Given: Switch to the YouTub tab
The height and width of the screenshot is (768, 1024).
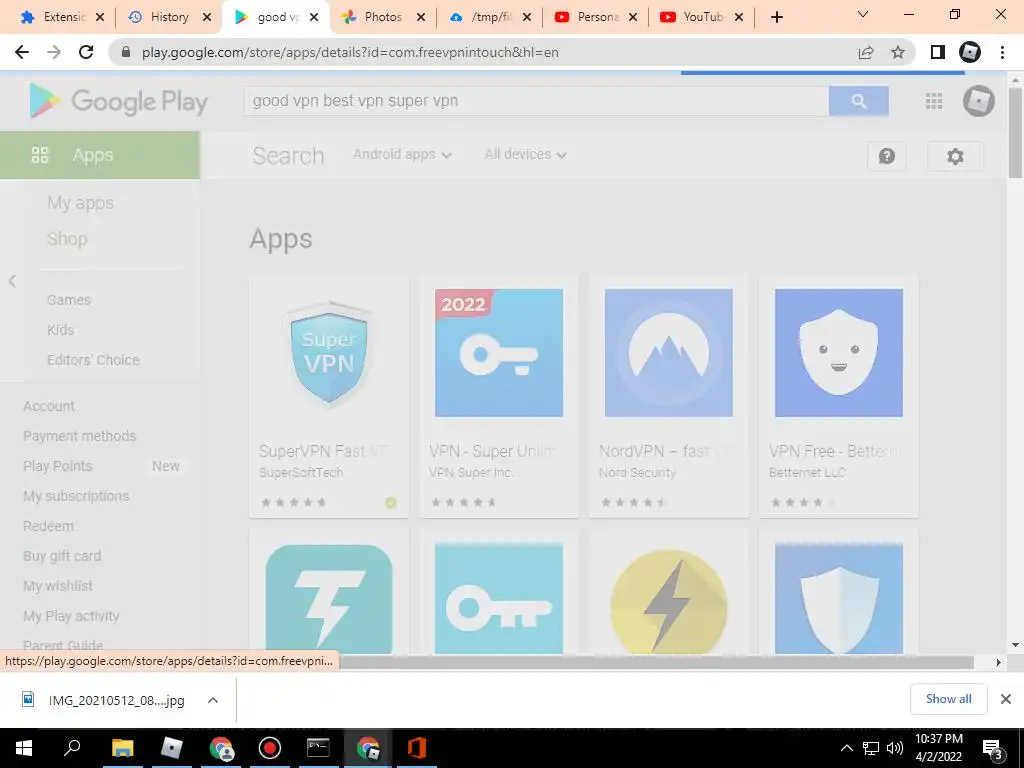Looking at the screenshot, I should pos(701,17).
